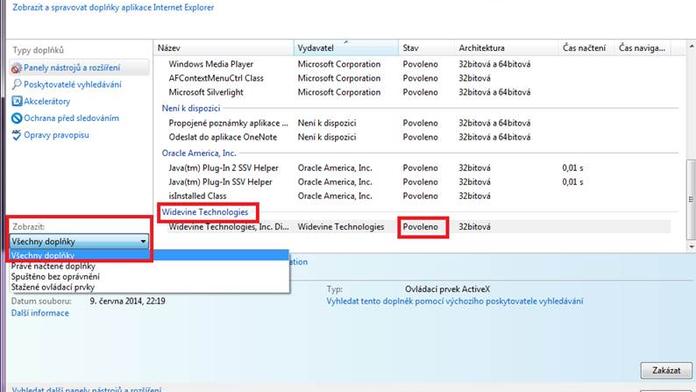Sort by the Název column header
The image size is (696, 392).
tap(224, 48)
